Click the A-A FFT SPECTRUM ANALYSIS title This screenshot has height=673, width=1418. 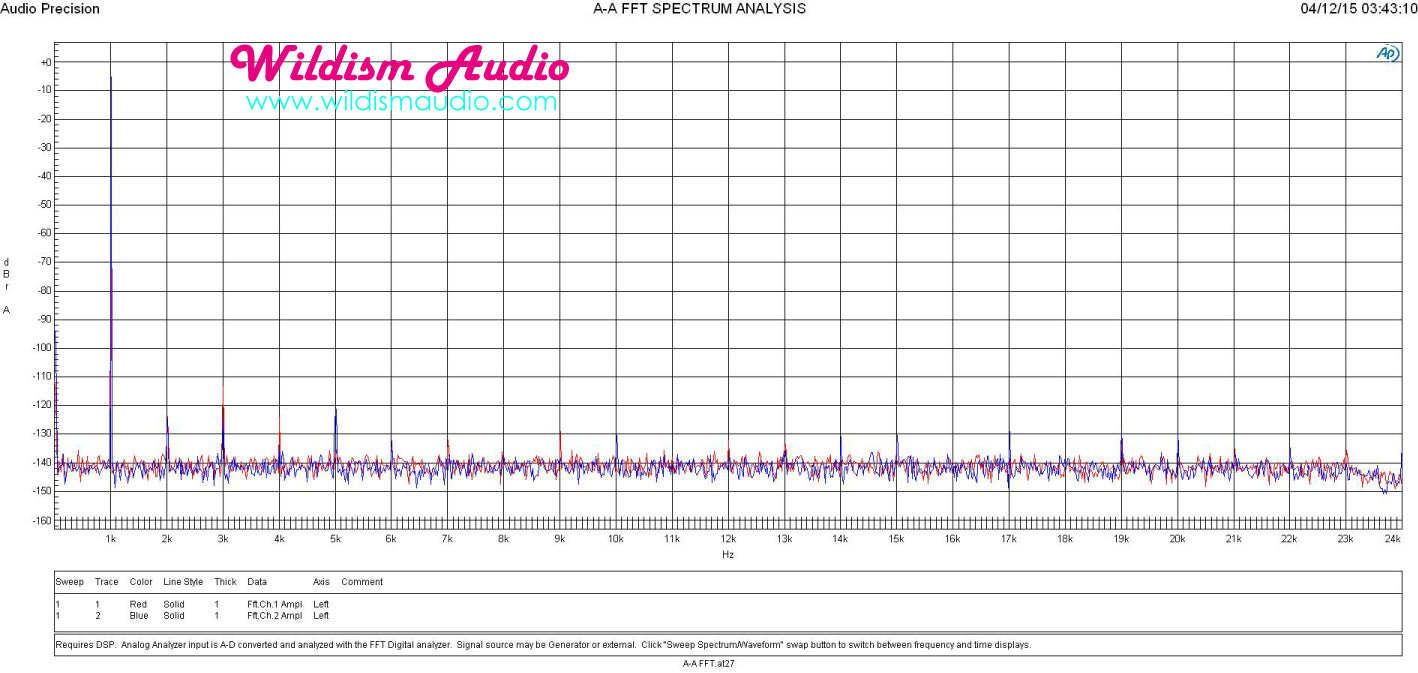point(699,9)
